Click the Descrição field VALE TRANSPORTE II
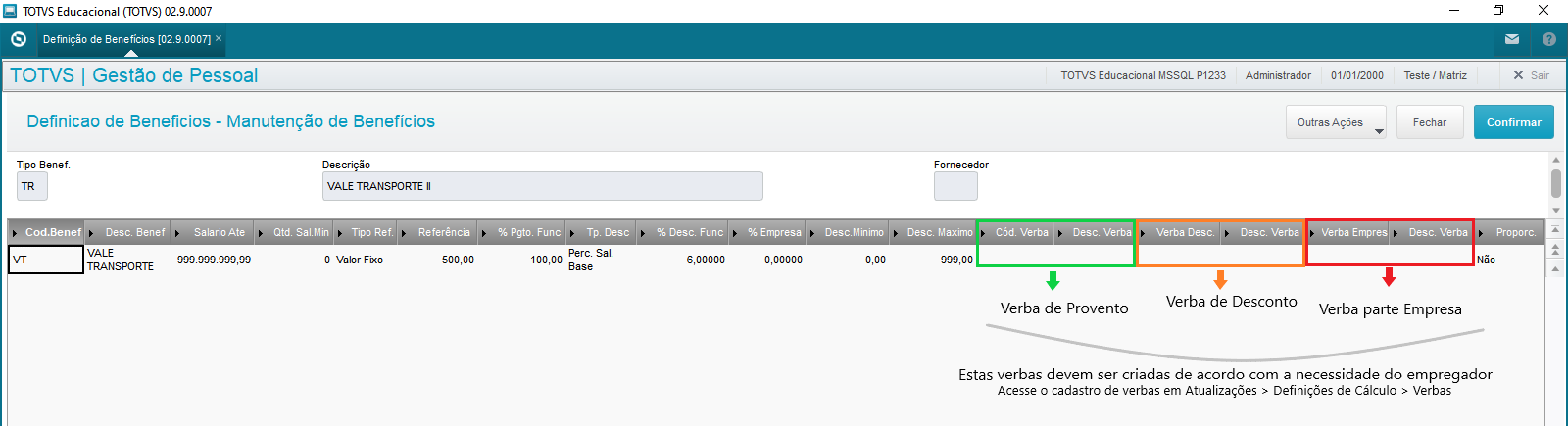Viewport: 1568px width, 426px height. (x=542, y=186)
